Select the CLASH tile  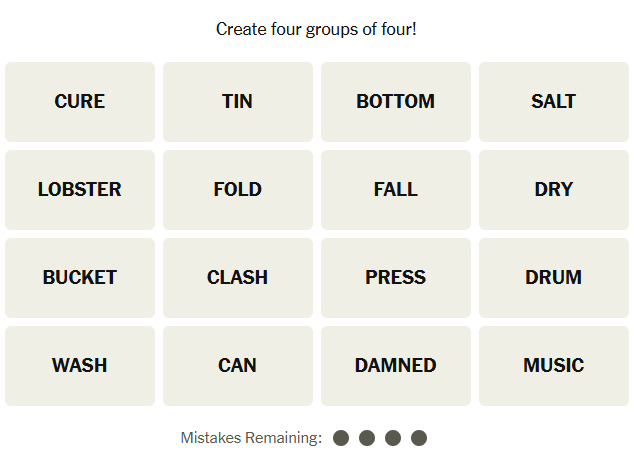[238, 277]
